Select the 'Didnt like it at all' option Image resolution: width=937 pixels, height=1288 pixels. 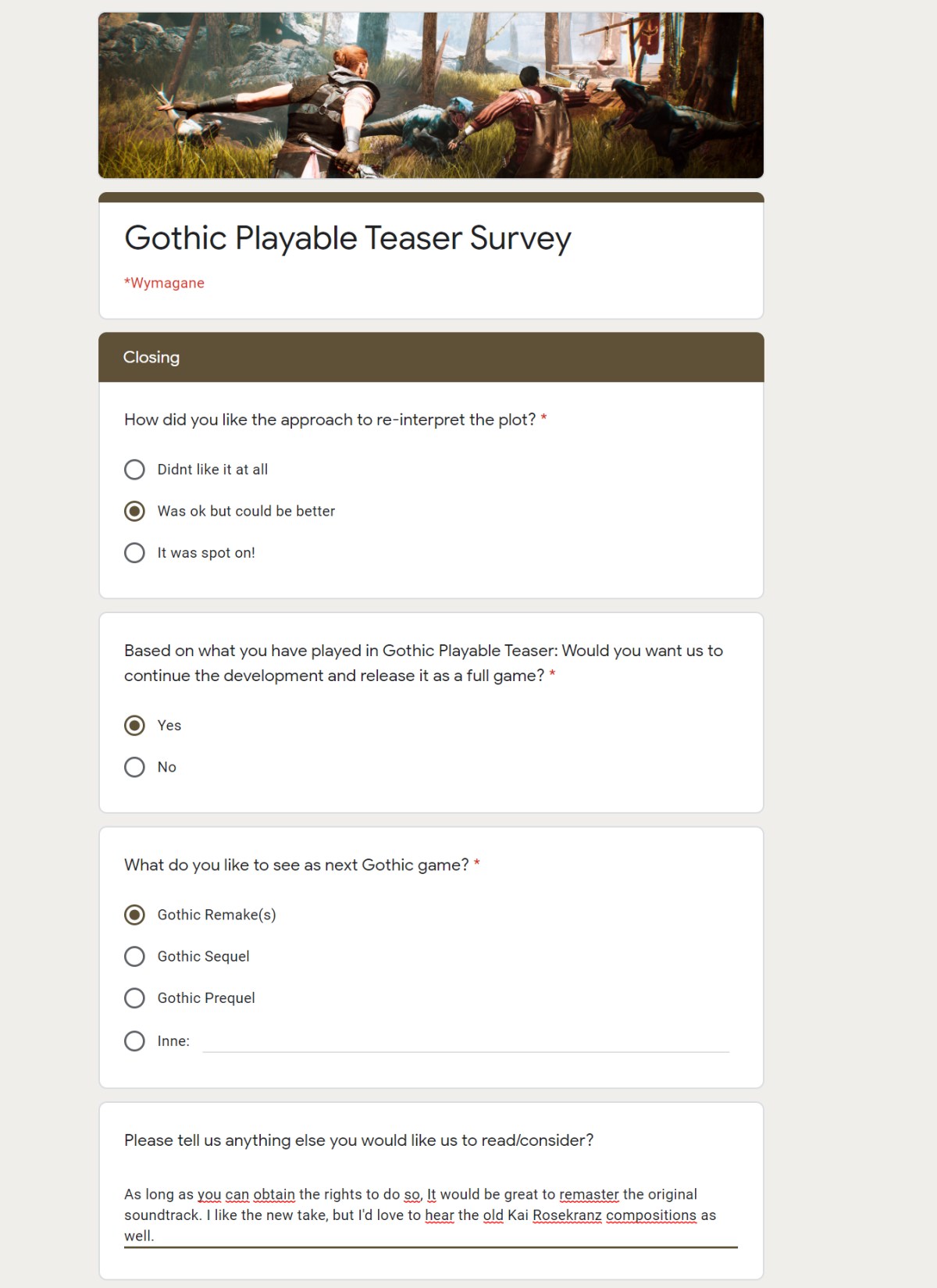pos(134,469)
